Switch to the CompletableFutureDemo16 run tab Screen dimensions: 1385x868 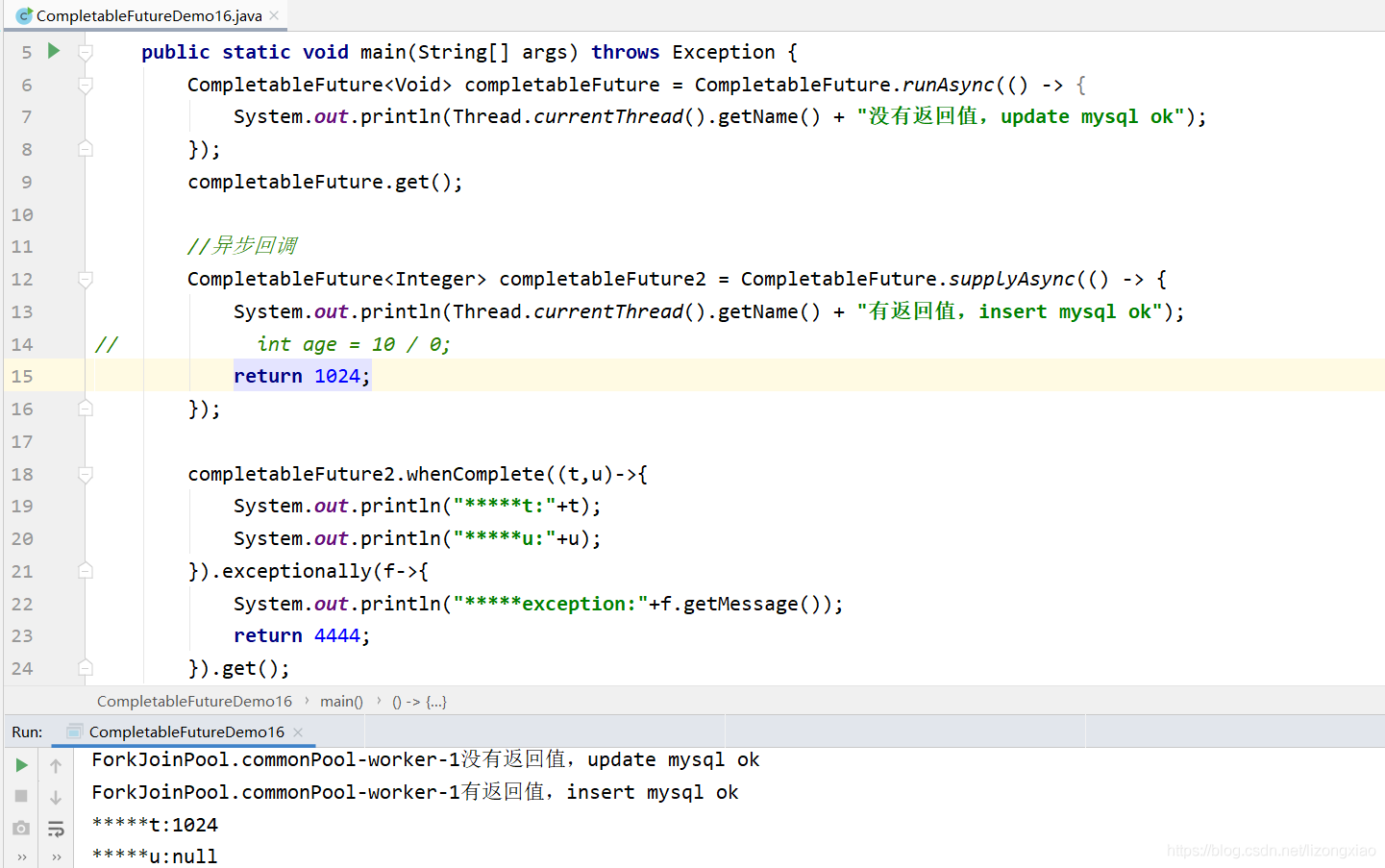coord(186,732)
